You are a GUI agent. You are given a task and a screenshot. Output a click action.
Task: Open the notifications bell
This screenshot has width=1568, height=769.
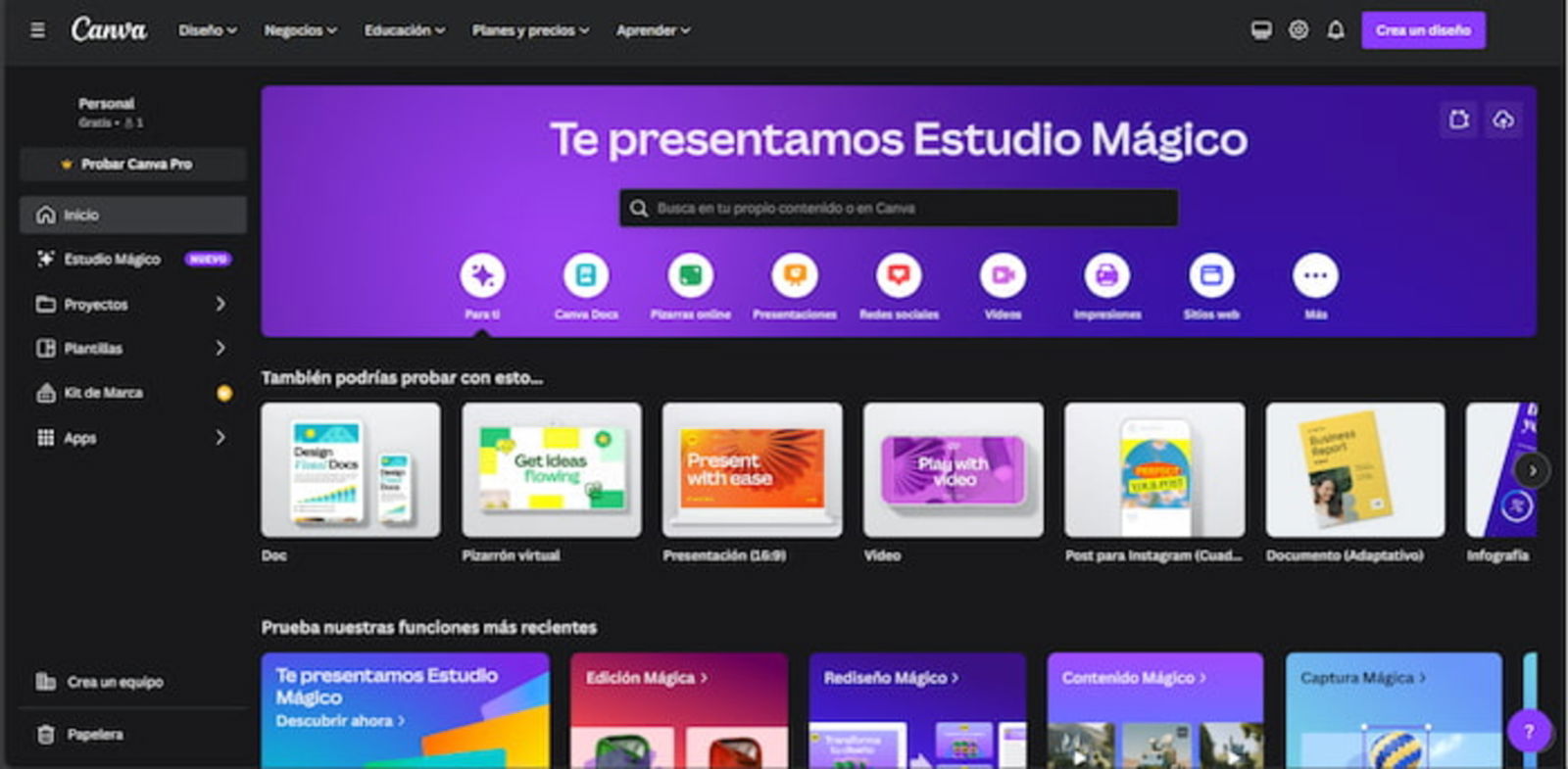(x=1336, y=30)
